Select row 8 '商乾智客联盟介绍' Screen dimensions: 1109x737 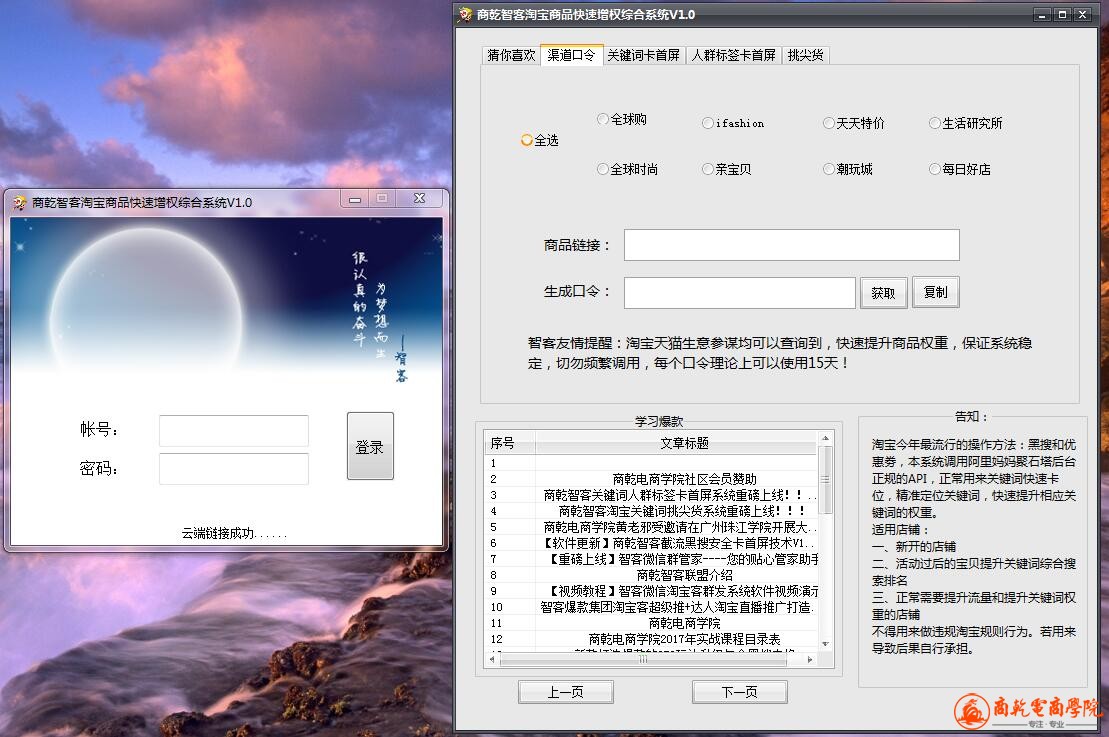coord(651,575)
